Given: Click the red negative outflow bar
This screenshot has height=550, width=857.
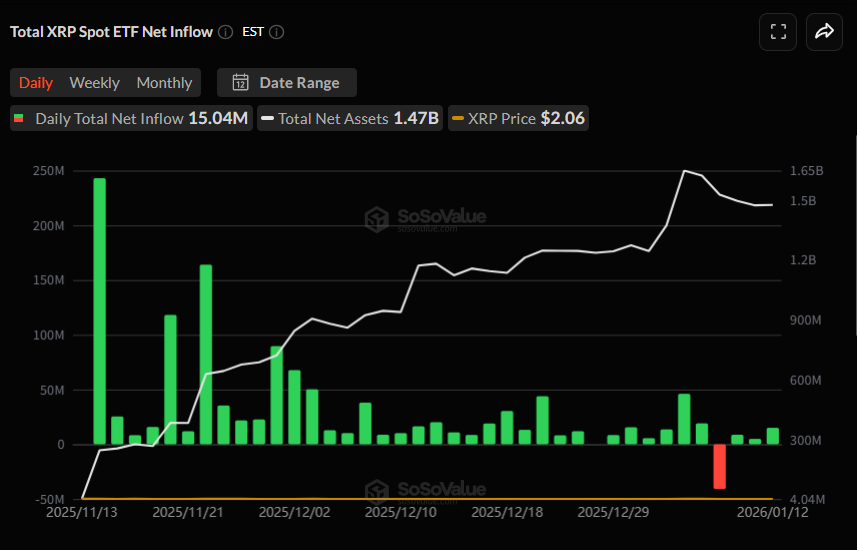Looking at the screenshot, I should (x=719, y=466).
